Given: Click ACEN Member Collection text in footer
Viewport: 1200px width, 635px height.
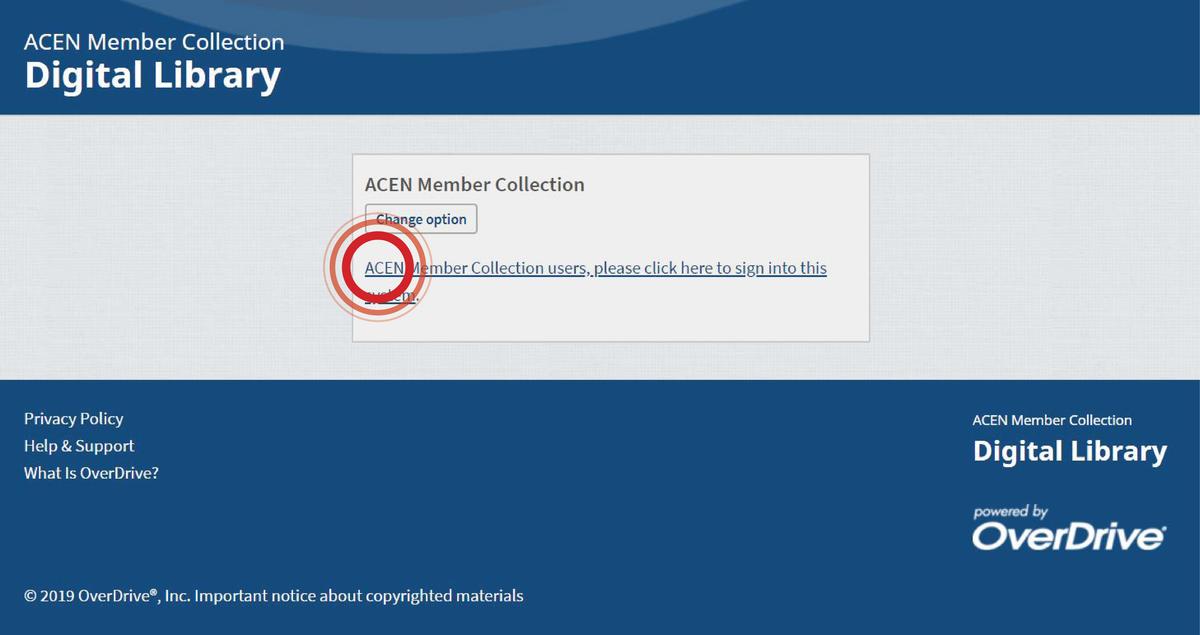Looking at the screenshot, I should pyautogui.click(x=1052, y=420).
